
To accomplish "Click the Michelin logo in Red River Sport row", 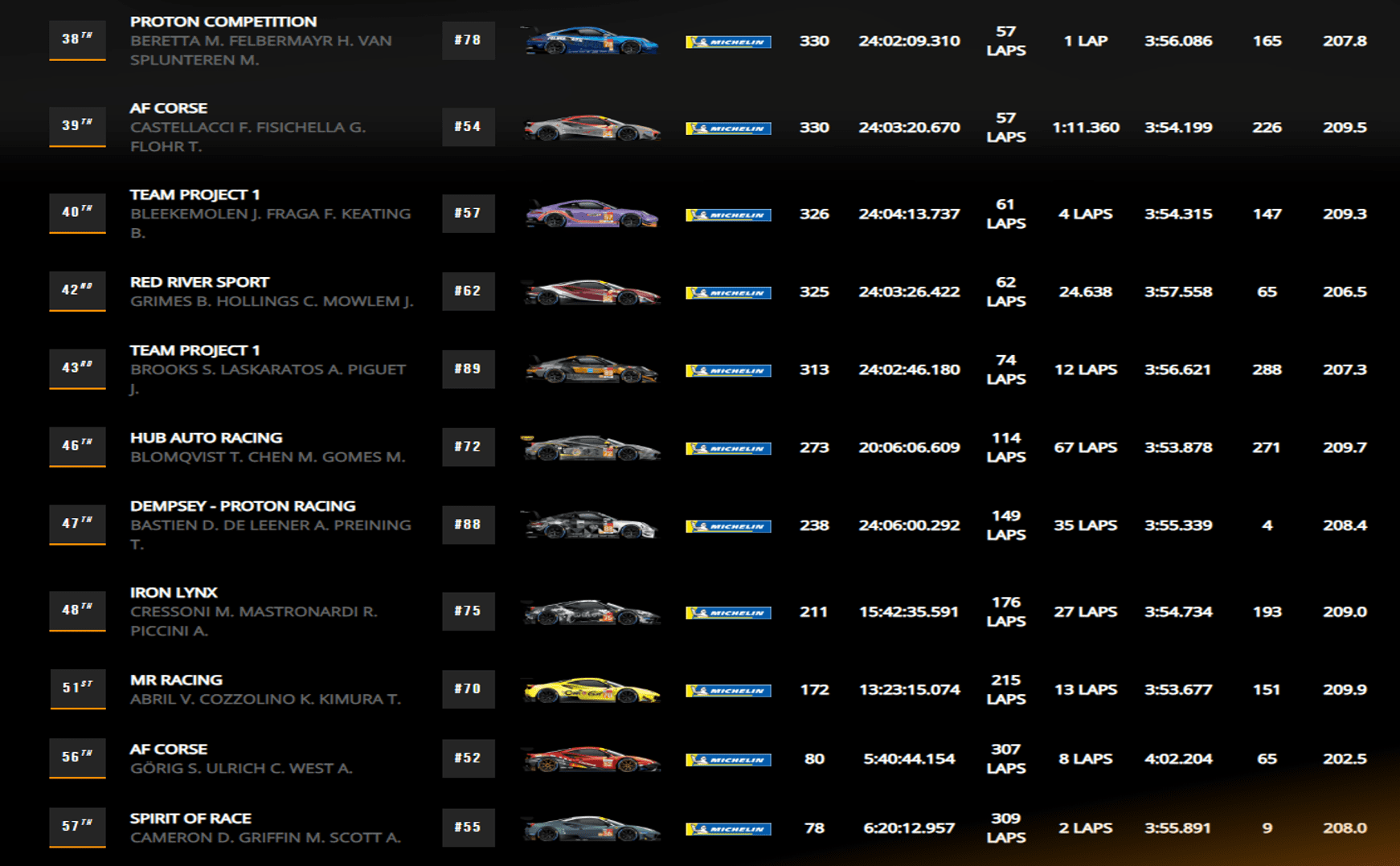I will tap(728, 293).
